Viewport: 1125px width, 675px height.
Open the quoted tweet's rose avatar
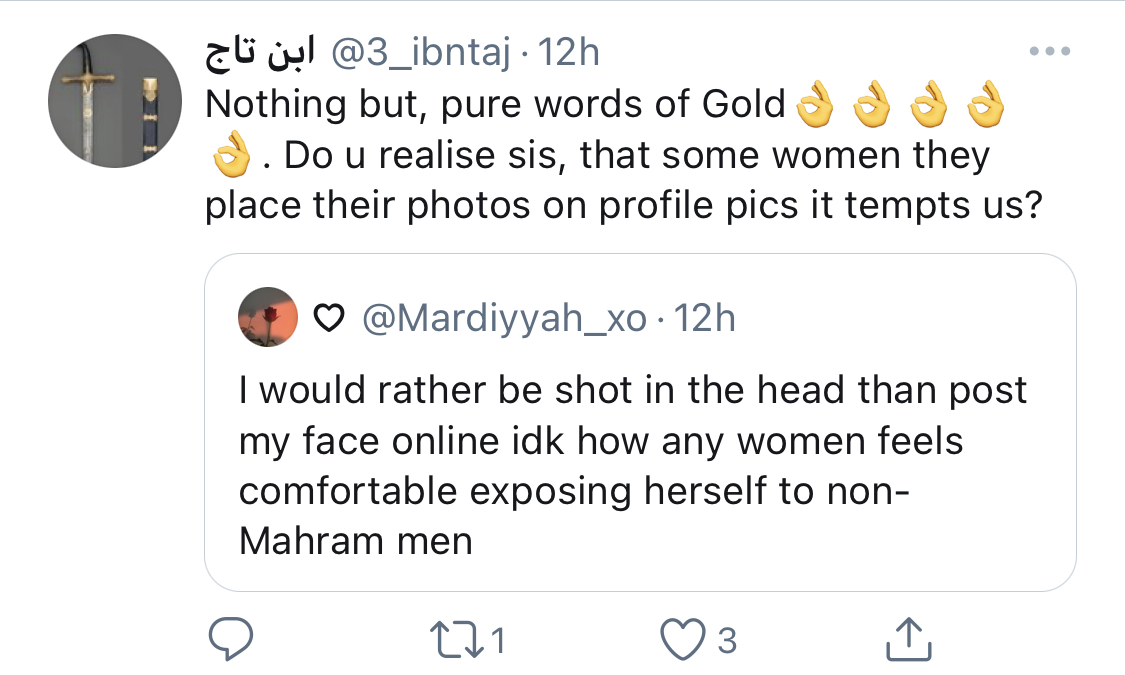click(267, 318)
